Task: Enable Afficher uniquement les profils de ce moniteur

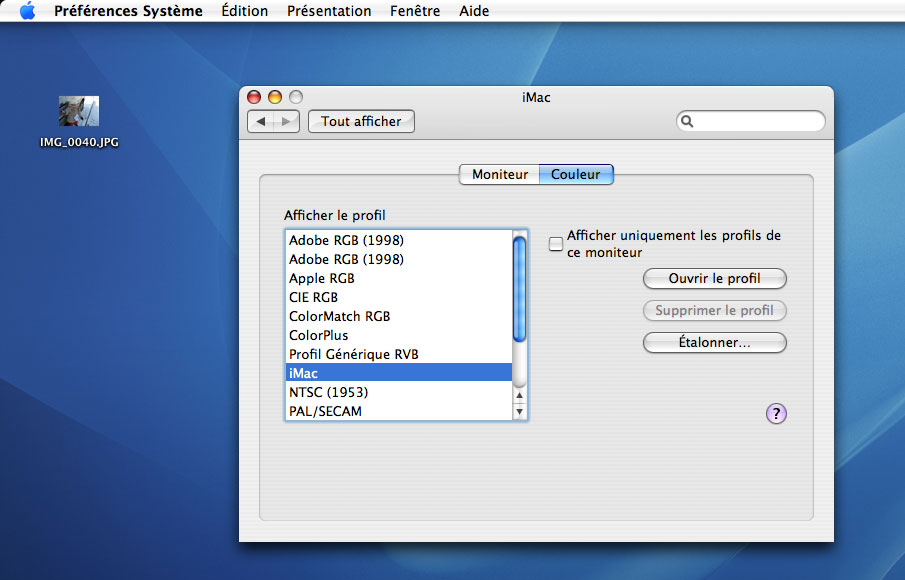Action: (556, 244)
